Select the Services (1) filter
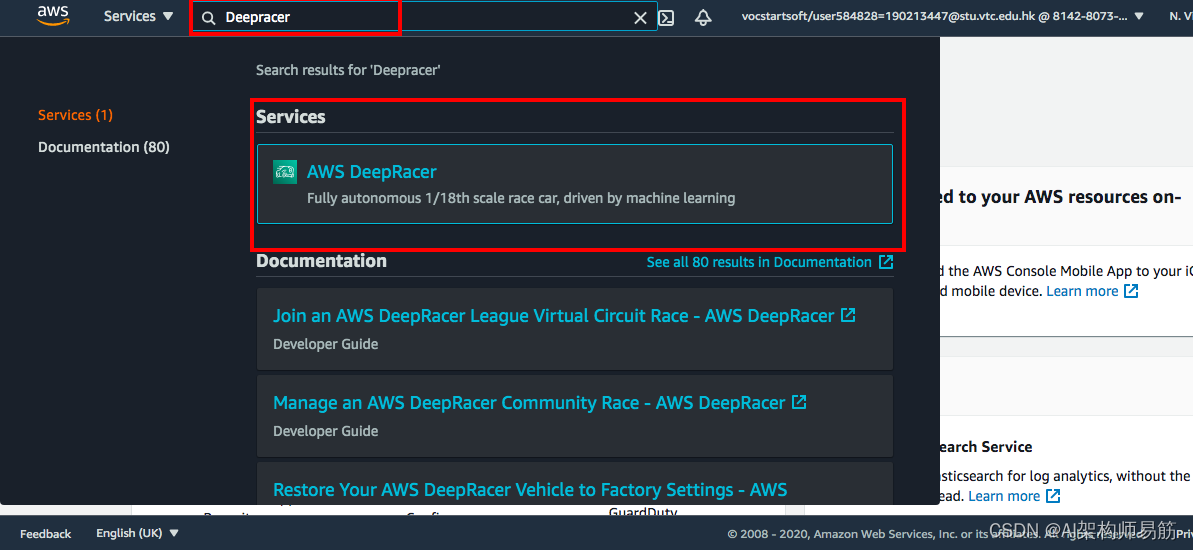 [x=75, y=115]
